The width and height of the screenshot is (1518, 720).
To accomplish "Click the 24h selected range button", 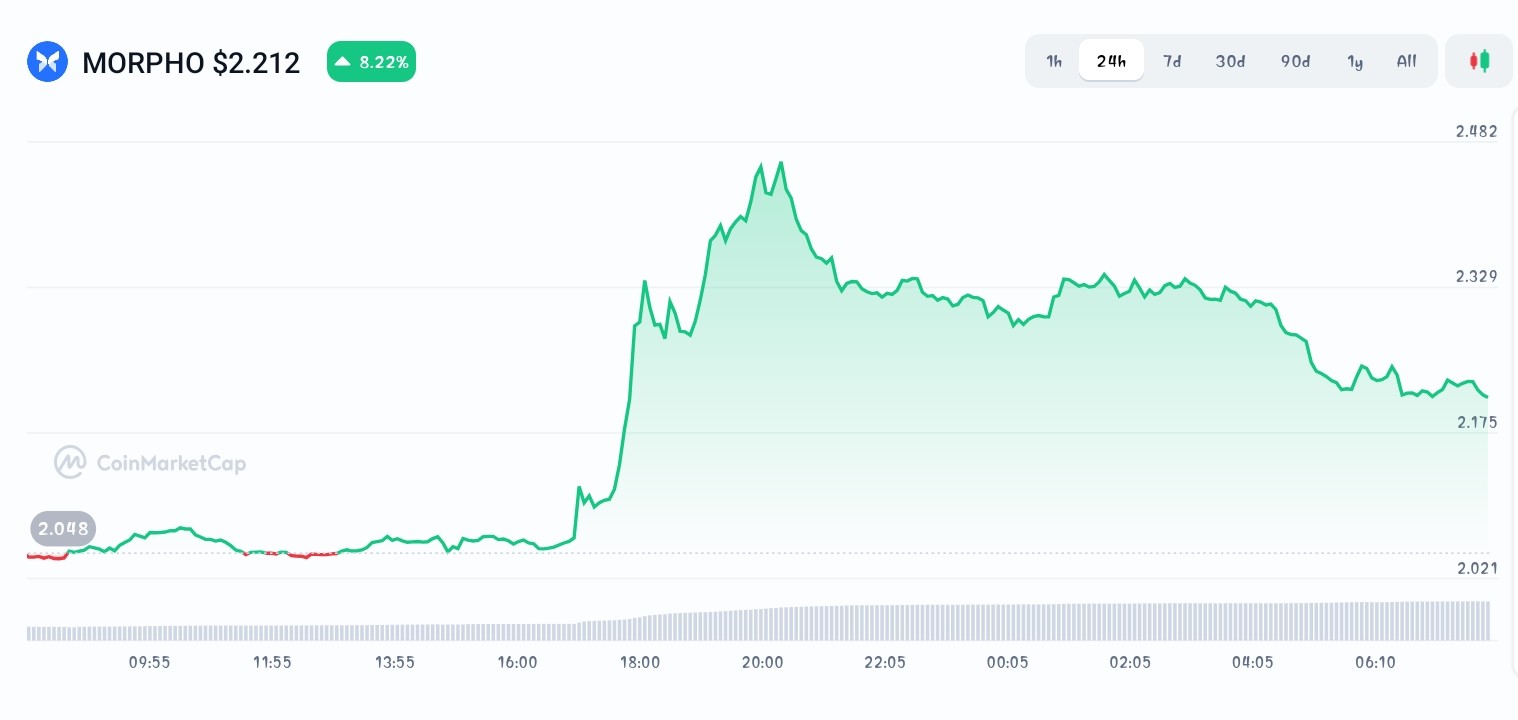I will [1111, 61].
